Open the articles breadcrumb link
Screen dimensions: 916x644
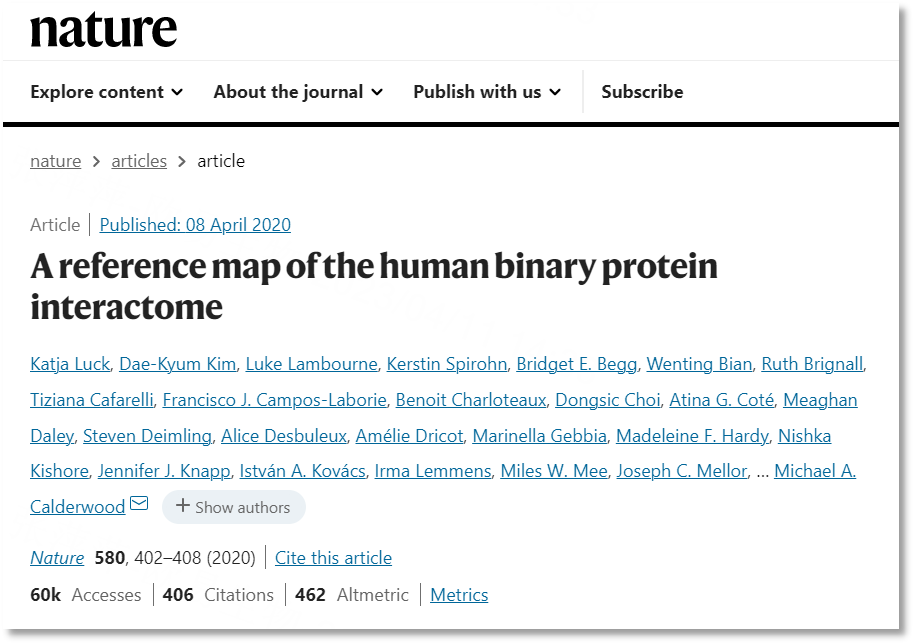[x=139, y=161]
